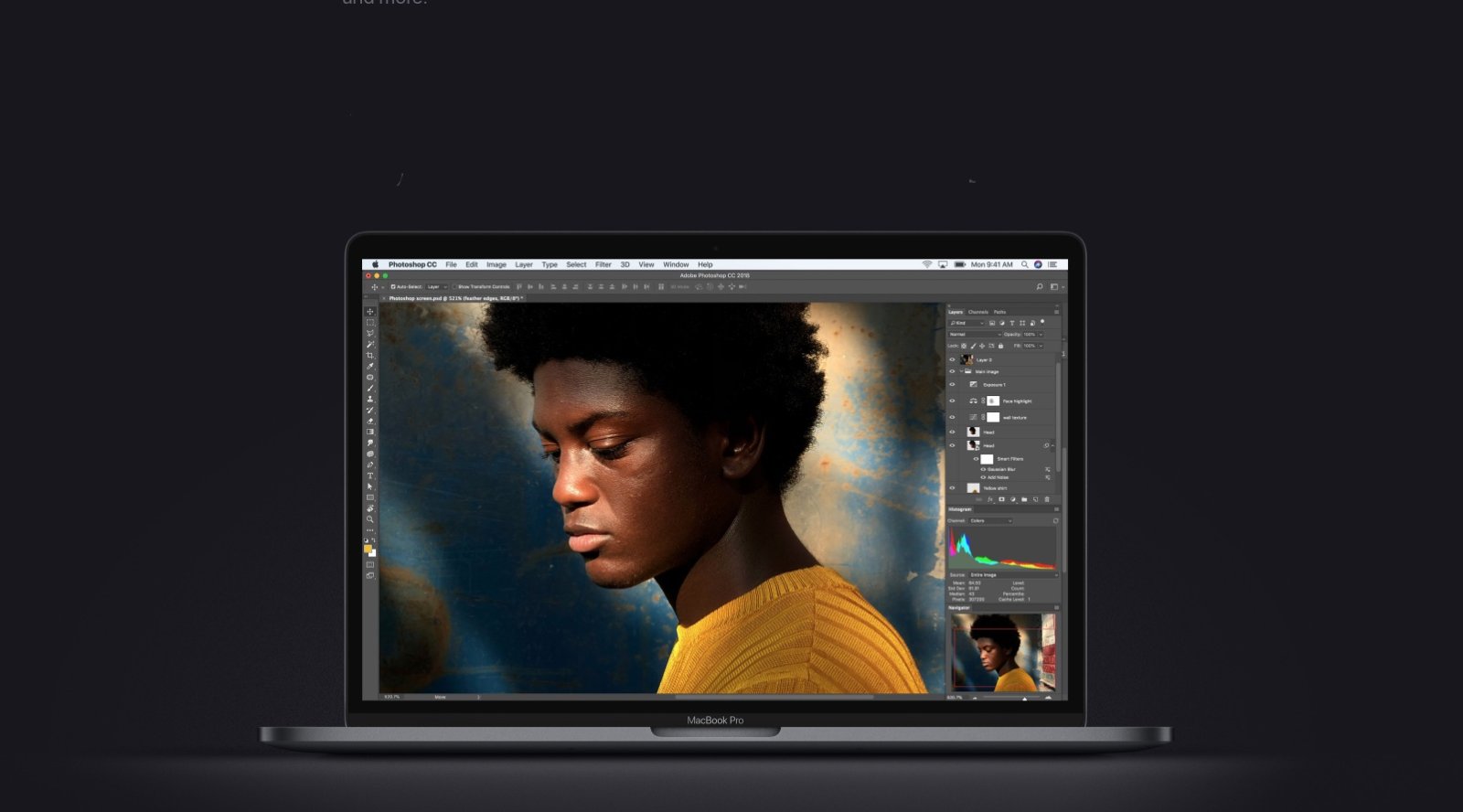
Task: Click the Navigator preview thumbnail
Action: click(x=1002, y=652)
